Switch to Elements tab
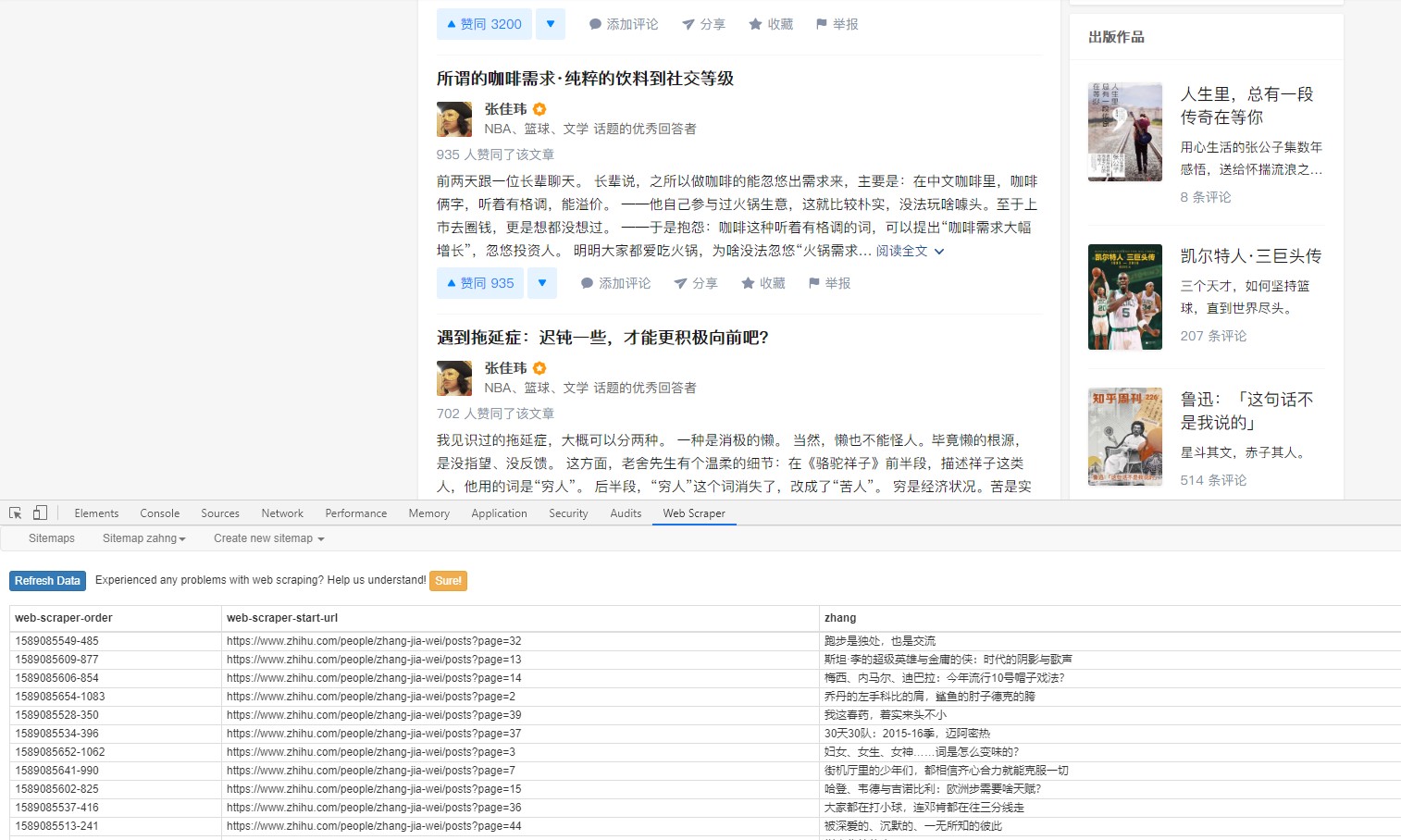Viewport: 1401px width, 840px height. tap(96, 513)
